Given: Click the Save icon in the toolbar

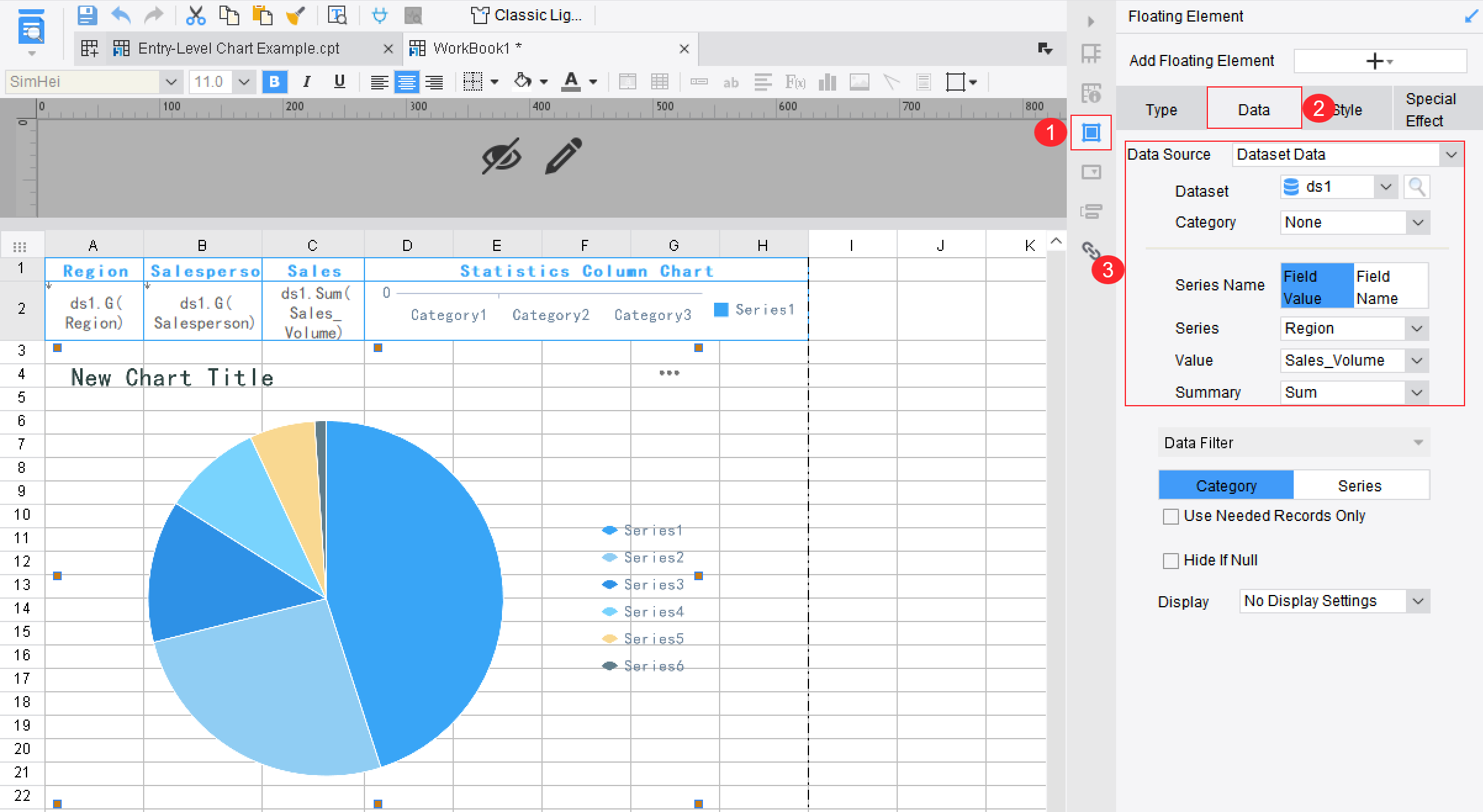Looking at the screenshot, I should 88,15.
